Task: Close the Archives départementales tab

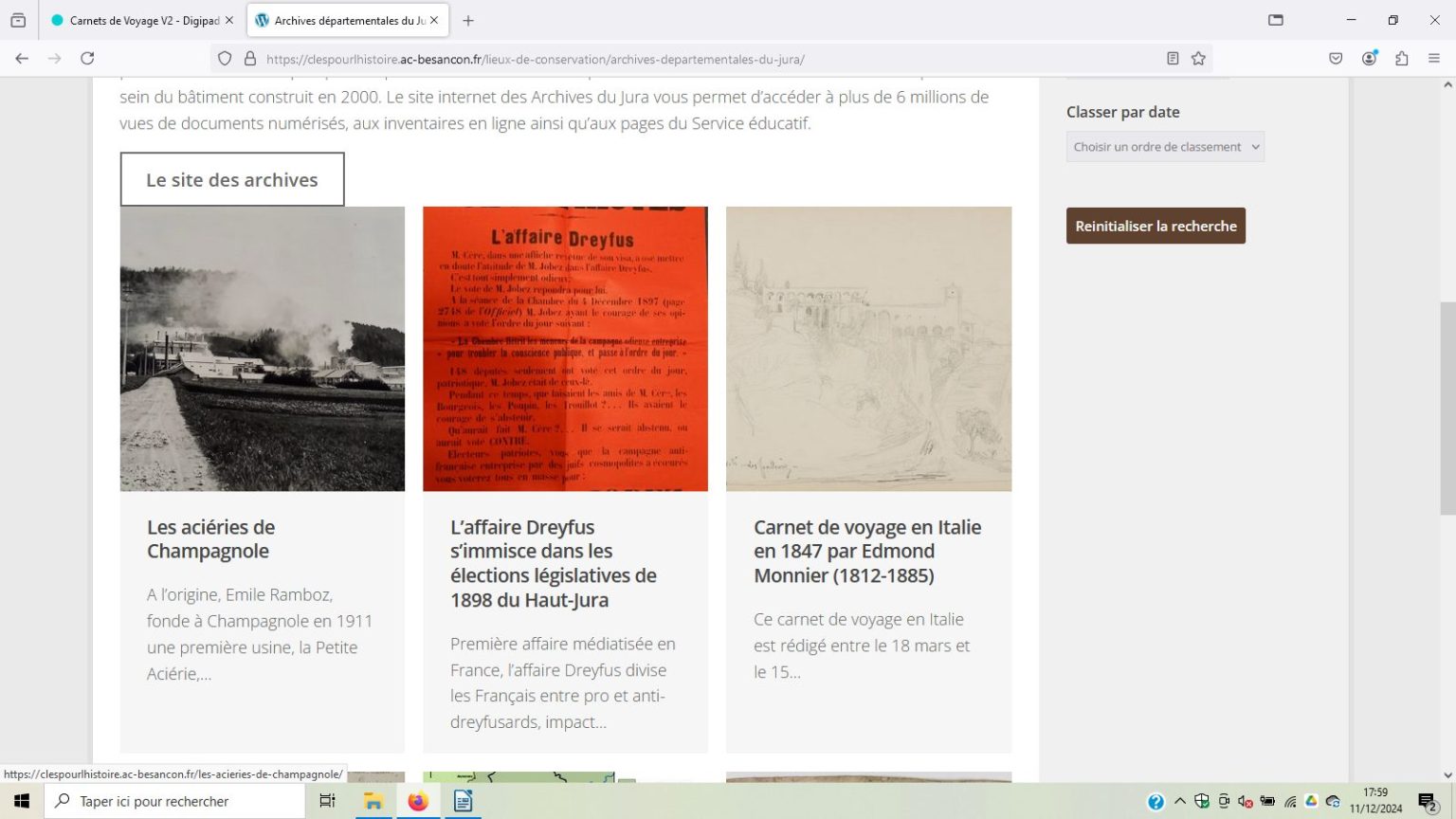Action: [x=434, y=20]
